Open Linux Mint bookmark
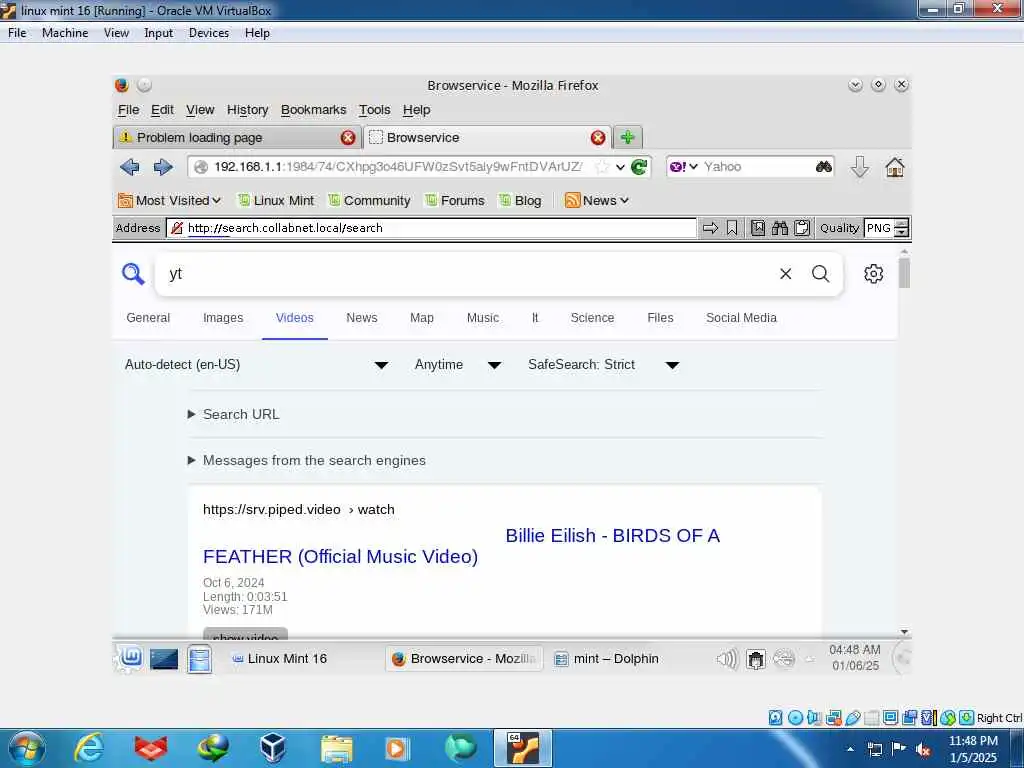 click(x=276, y=200)
